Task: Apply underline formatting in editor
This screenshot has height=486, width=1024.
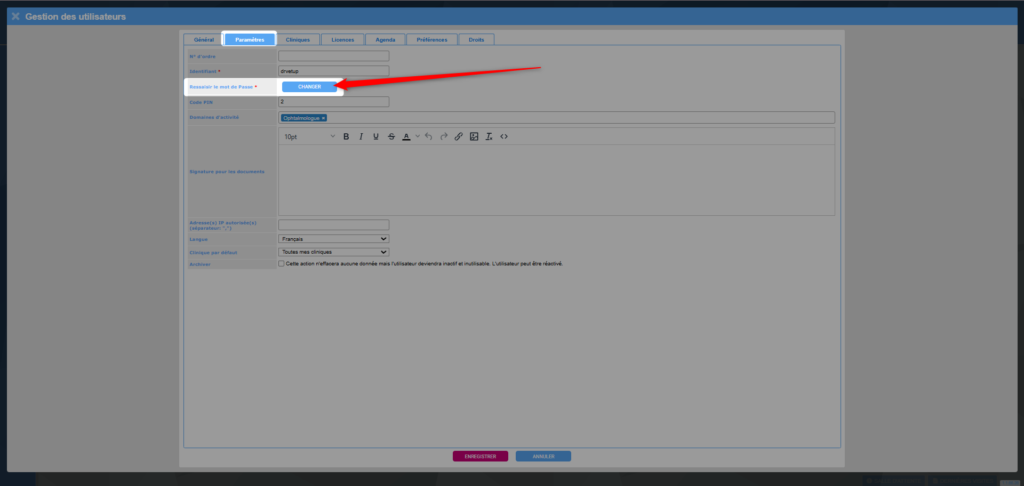Action: 376,136
